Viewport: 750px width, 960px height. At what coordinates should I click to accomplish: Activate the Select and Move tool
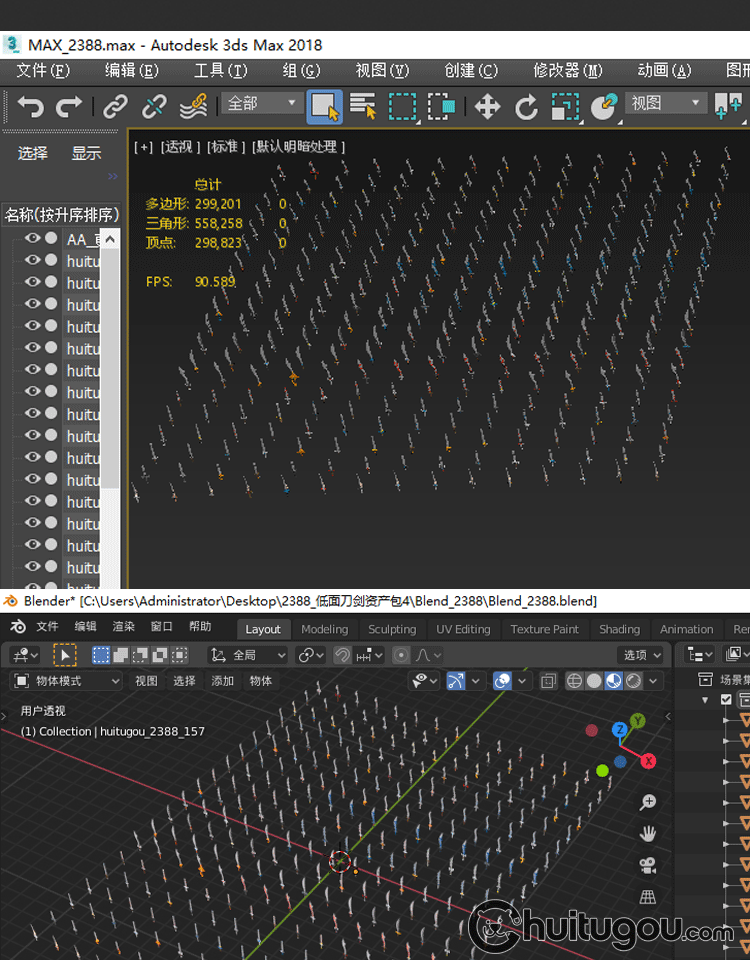[487, 106]
